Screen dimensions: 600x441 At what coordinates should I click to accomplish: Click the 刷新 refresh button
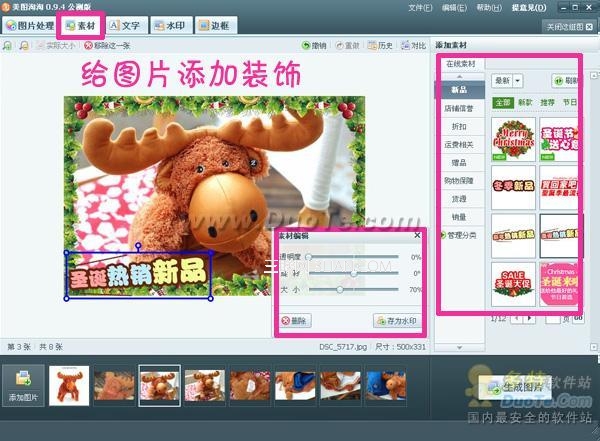(x=566, y=81)
